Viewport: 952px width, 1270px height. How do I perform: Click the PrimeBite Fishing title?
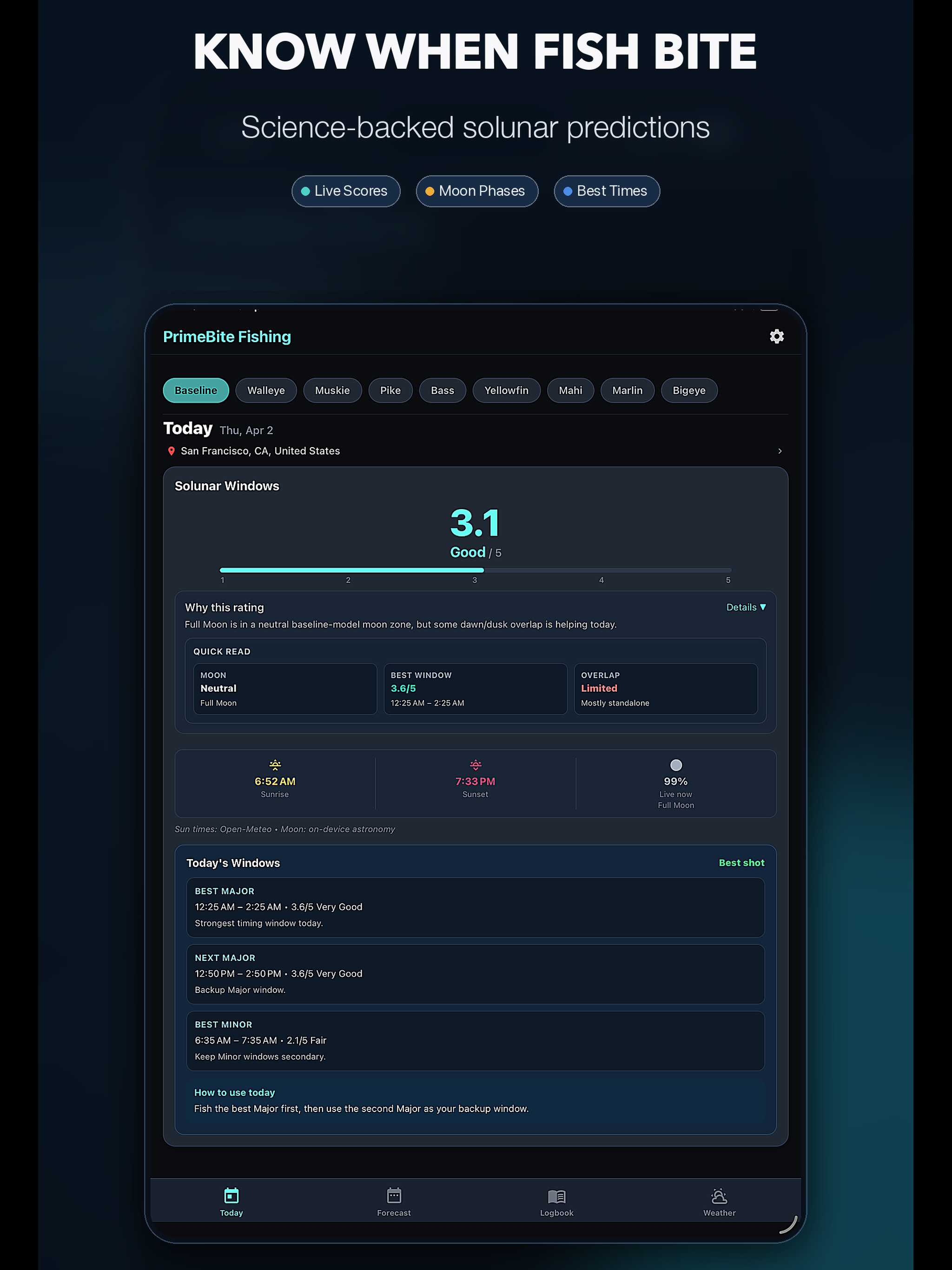[x=227, y=337]
